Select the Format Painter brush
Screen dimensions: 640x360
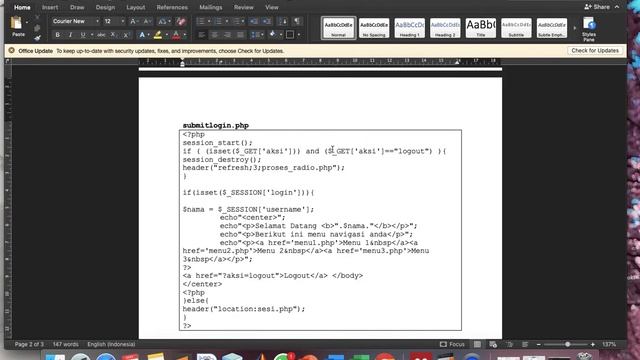pyautogui.click(x=37, y=38)
